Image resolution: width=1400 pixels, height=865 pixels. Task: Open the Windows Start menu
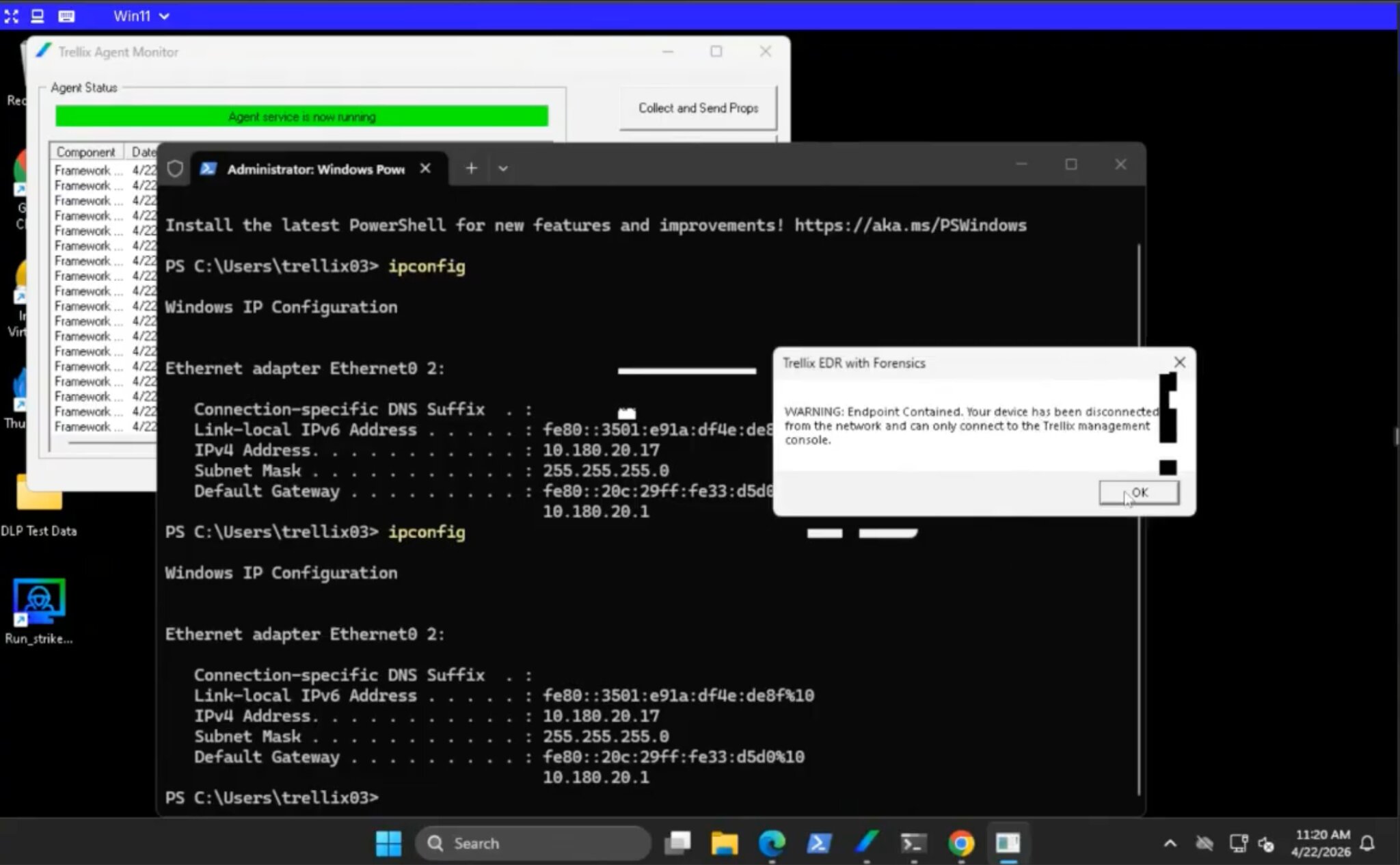tap(389, 843)
